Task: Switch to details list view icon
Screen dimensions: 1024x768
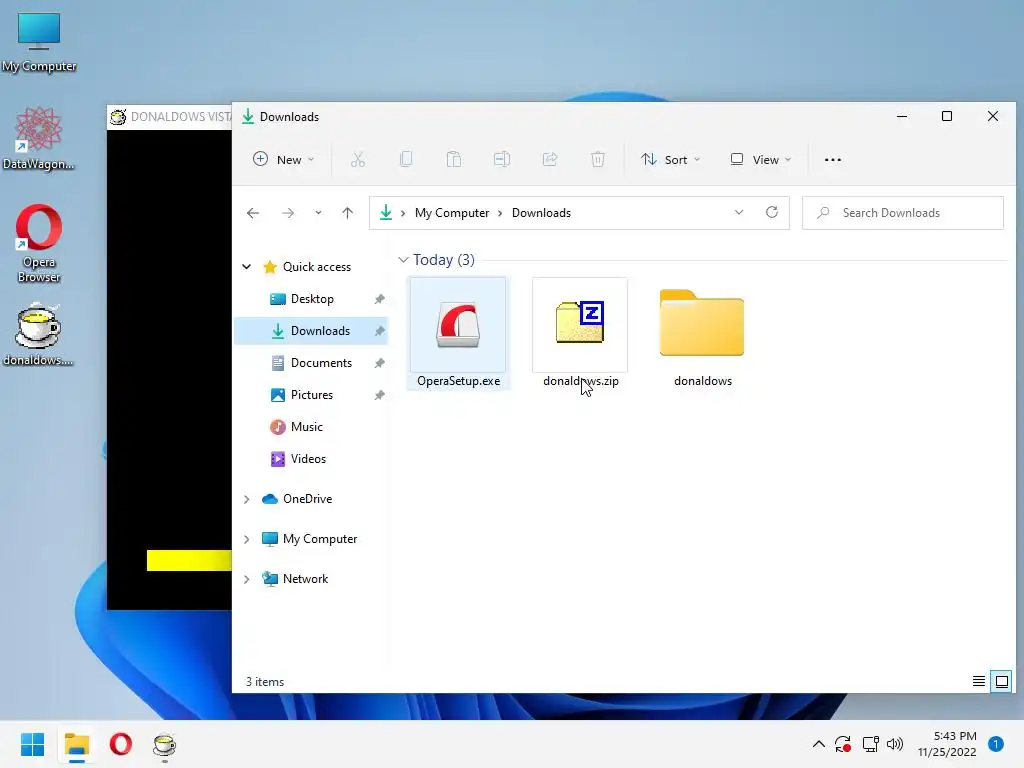Action: (978, 682)
